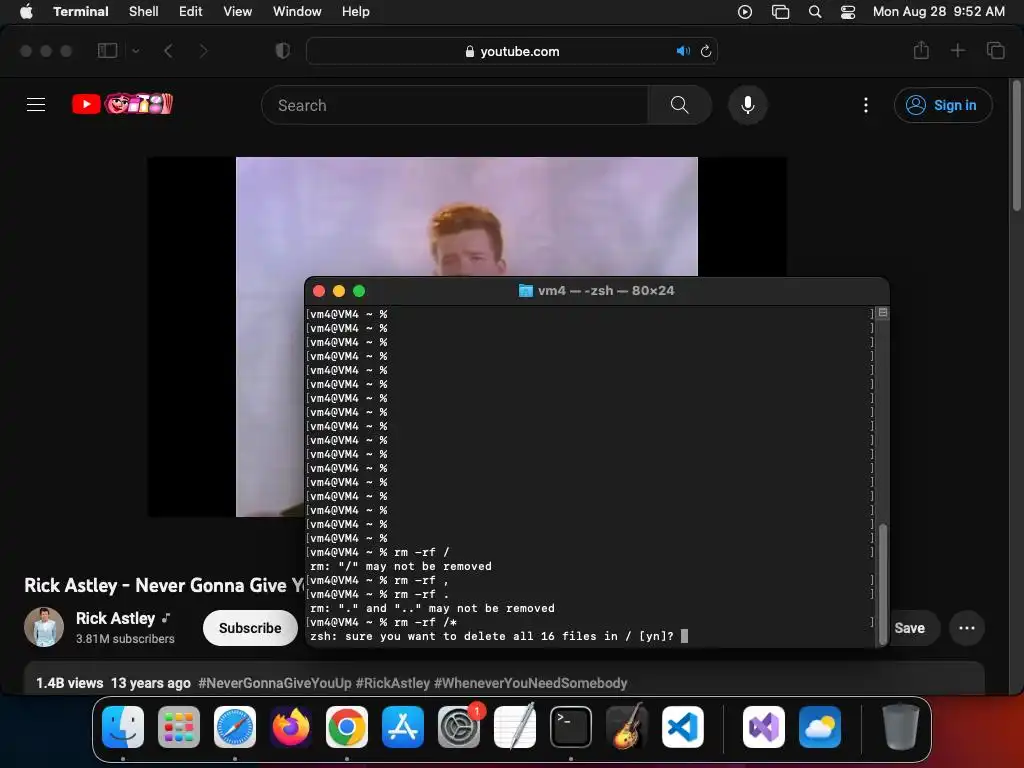The height and width of the screenshot is (768, 1024).
Task: Click the Rick Astley channel avatar
Action: click(44, 627)
